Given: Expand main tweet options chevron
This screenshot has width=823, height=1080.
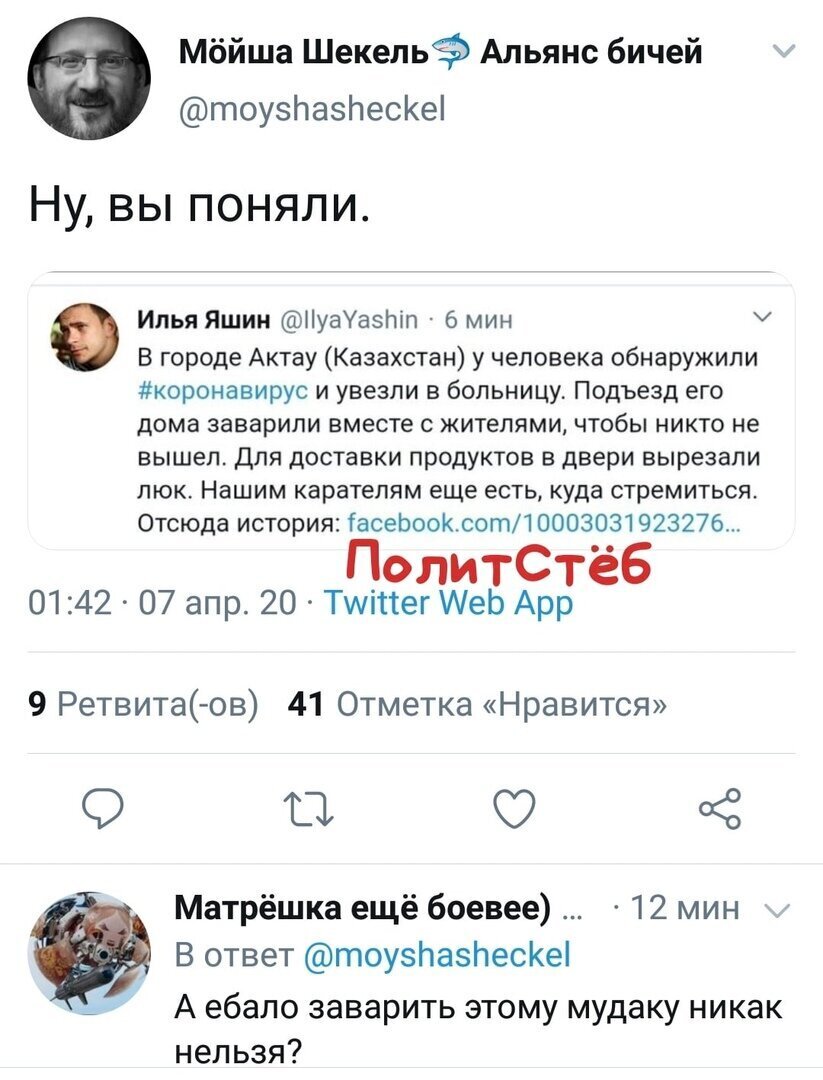Looking at the screenshot, I should (784, 52).
